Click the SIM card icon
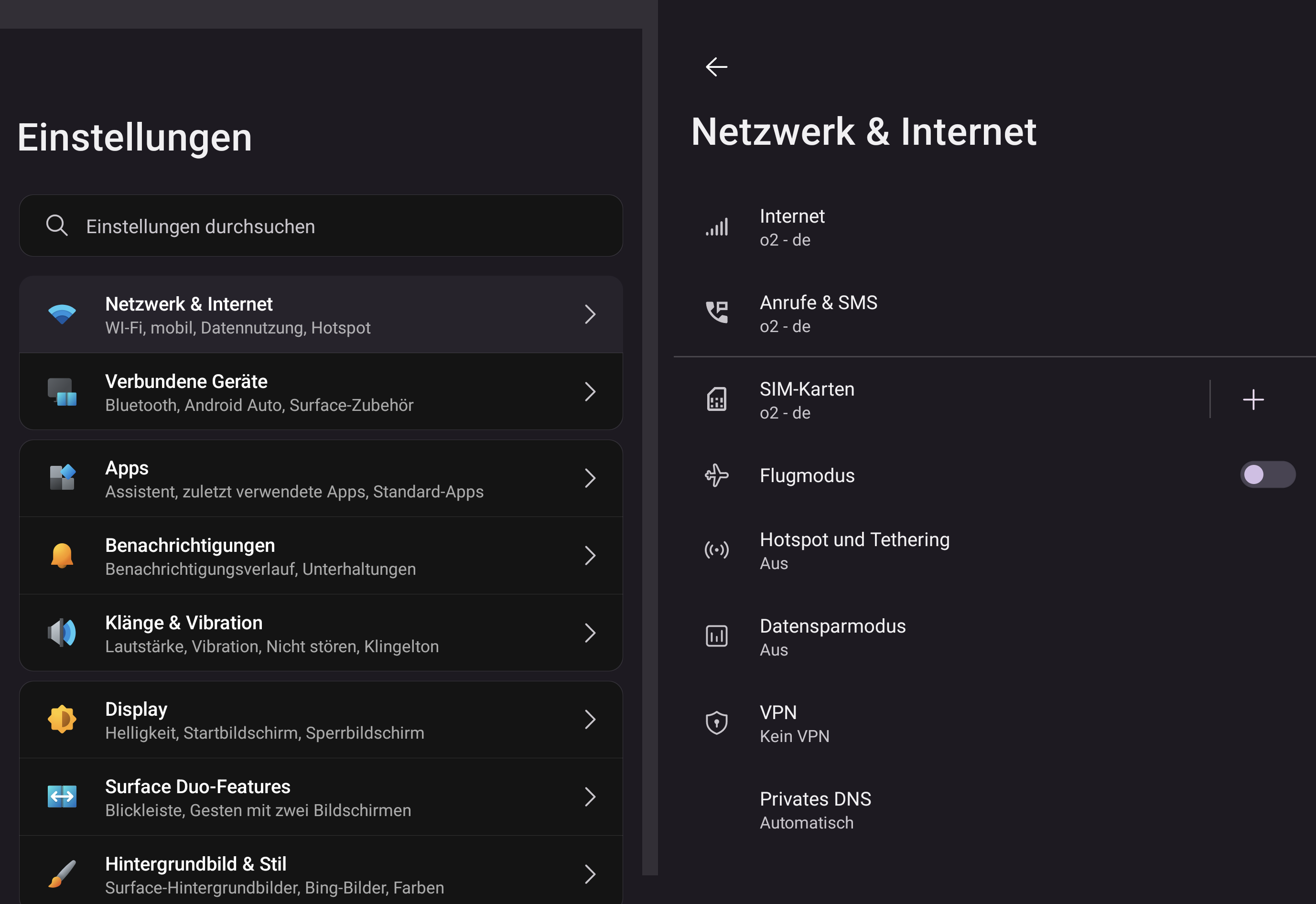The image size is (1316, 904). point(717,400)
